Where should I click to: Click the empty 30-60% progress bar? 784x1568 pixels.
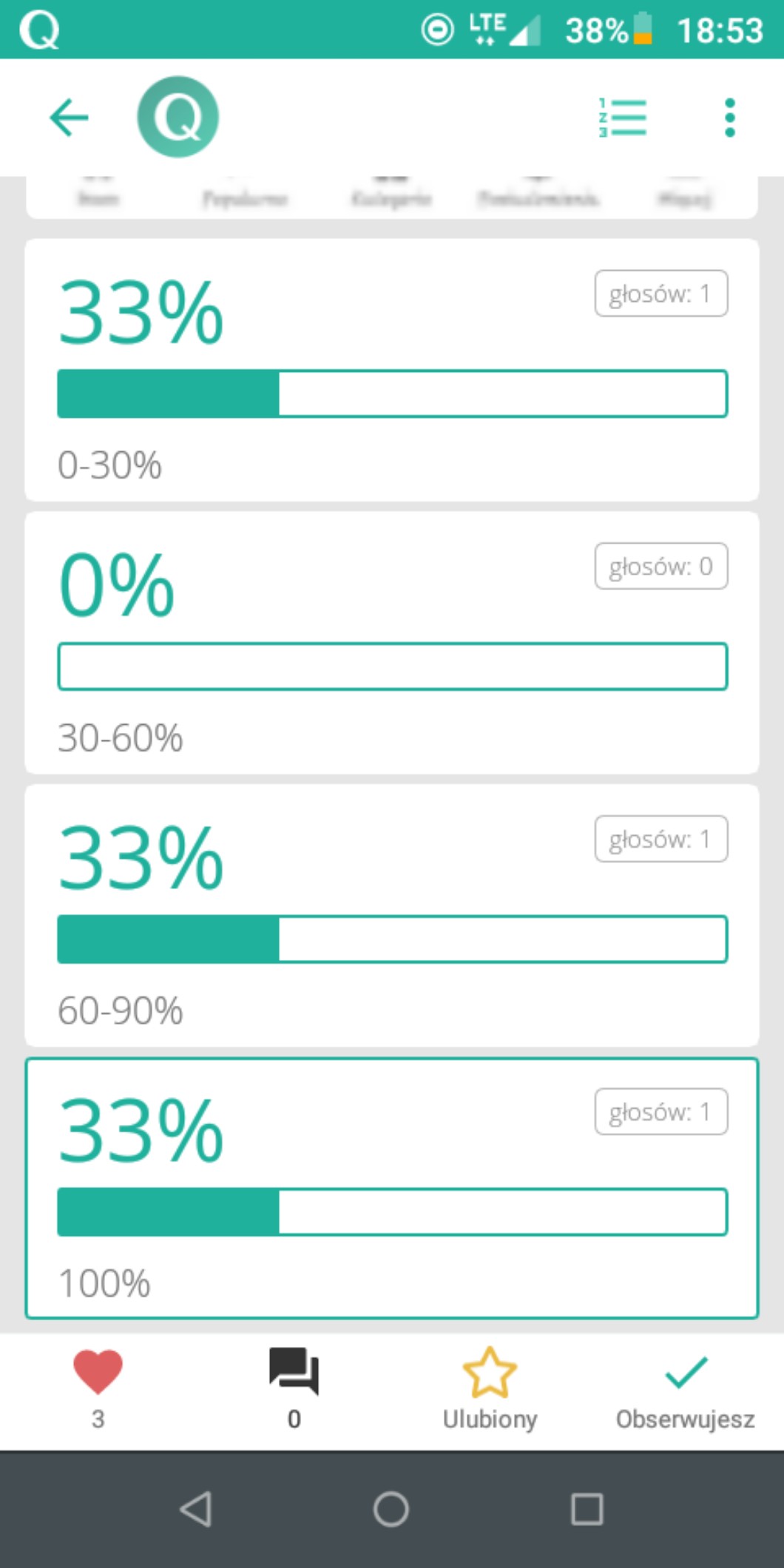coord(392,666)
